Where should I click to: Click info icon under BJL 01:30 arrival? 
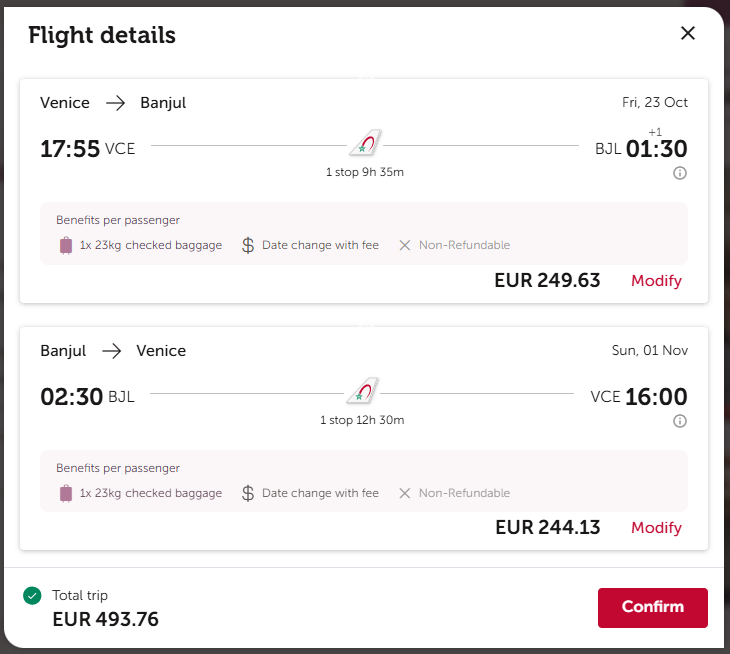tap(680, 173)
